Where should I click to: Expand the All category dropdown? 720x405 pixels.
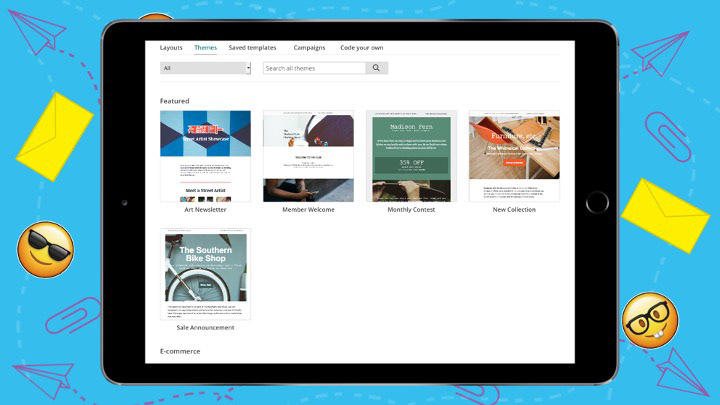[205, 68]
